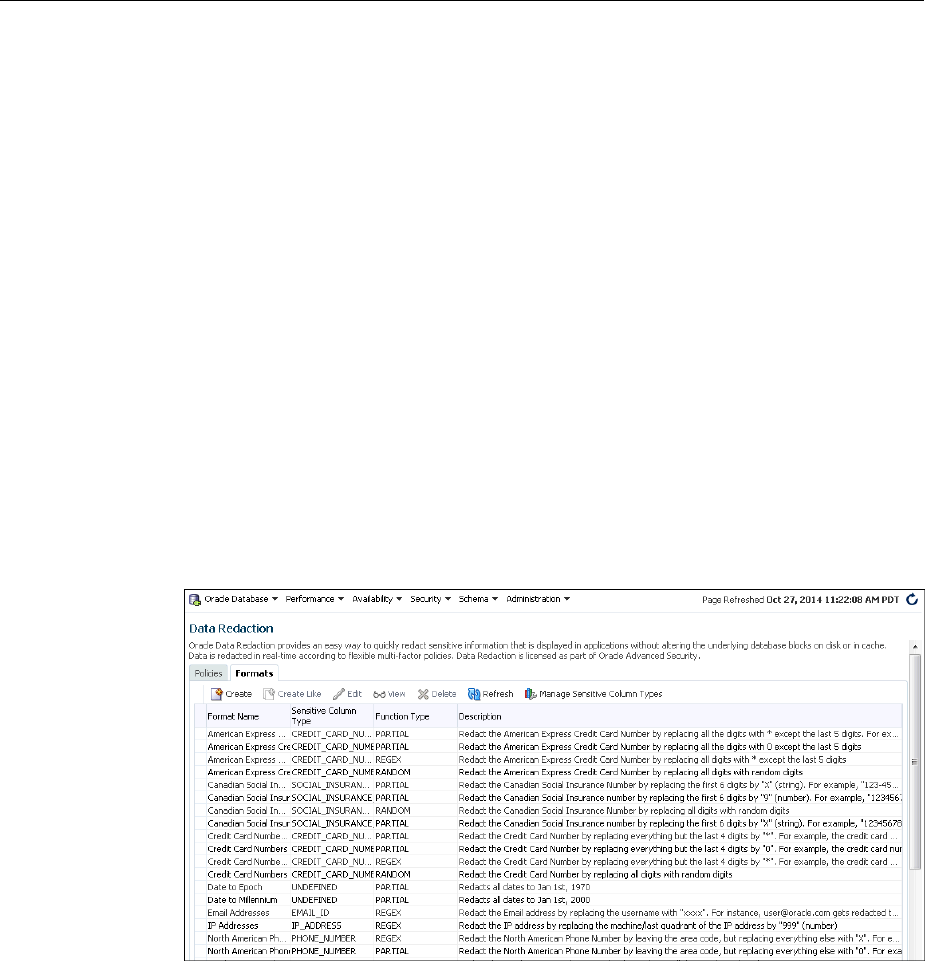Click the Create Like icon
This screenshot has height=961, width=925.
268,694
